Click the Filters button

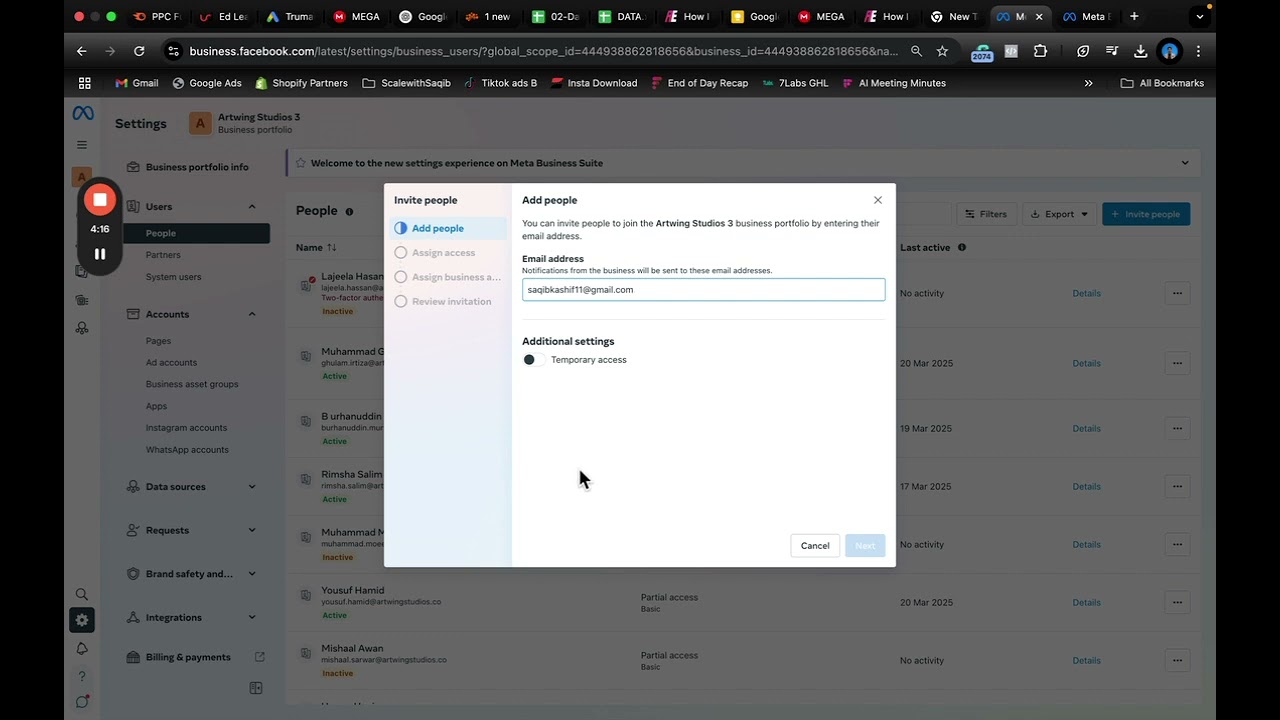pyautogui.click(x=986, y=214)
